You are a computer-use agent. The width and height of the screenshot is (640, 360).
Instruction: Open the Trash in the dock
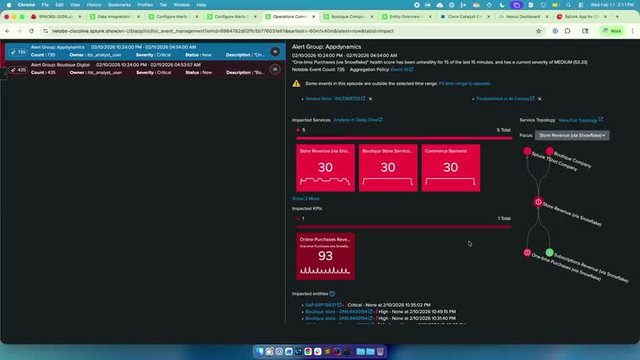point(380,351)
